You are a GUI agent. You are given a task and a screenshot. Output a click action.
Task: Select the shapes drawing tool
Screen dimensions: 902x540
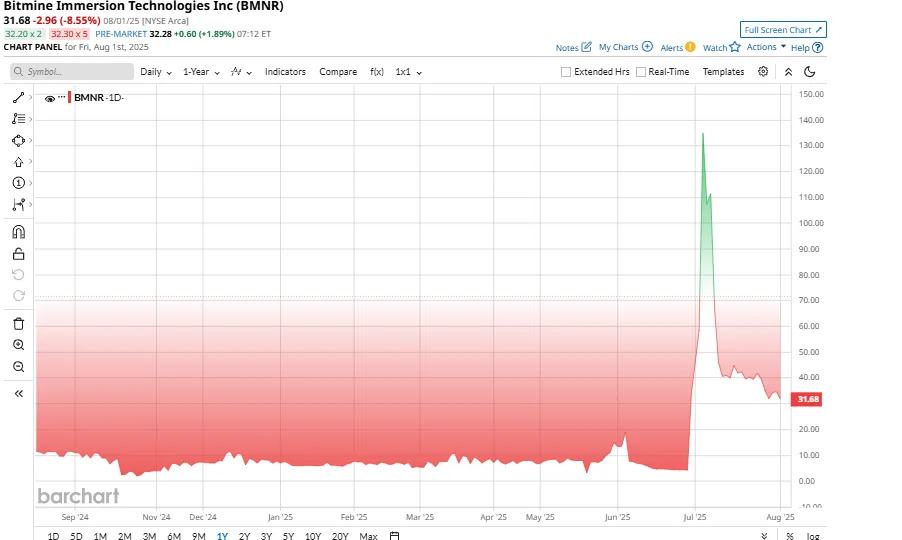point(18,140)
